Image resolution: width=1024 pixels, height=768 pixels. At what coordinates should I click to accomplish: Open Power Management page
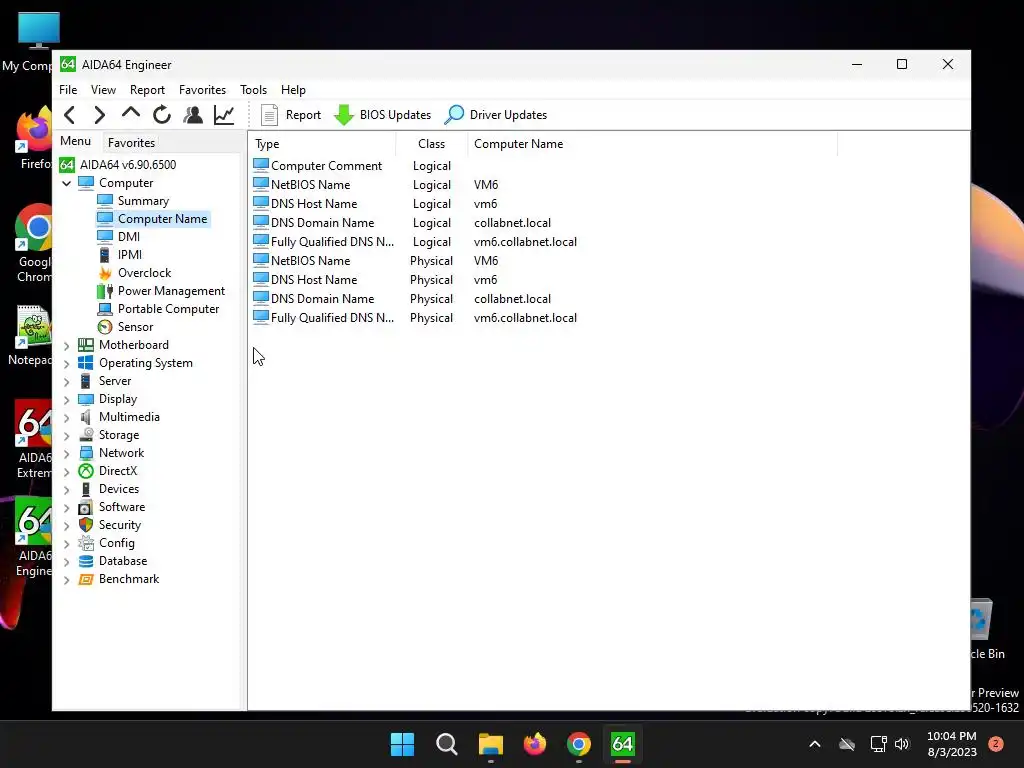click(x=171, y=291)
